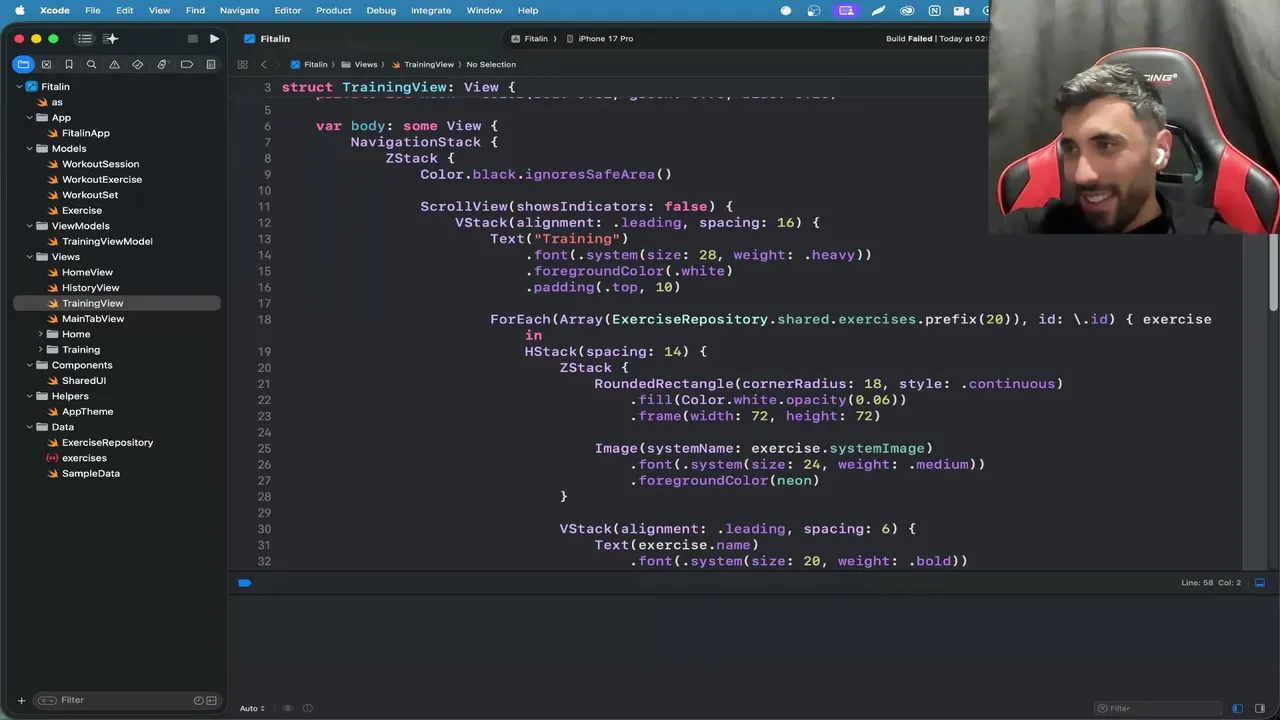Show the console pane toggle
This screenshot has width=1280, height=720.
tap(1260, 708)
